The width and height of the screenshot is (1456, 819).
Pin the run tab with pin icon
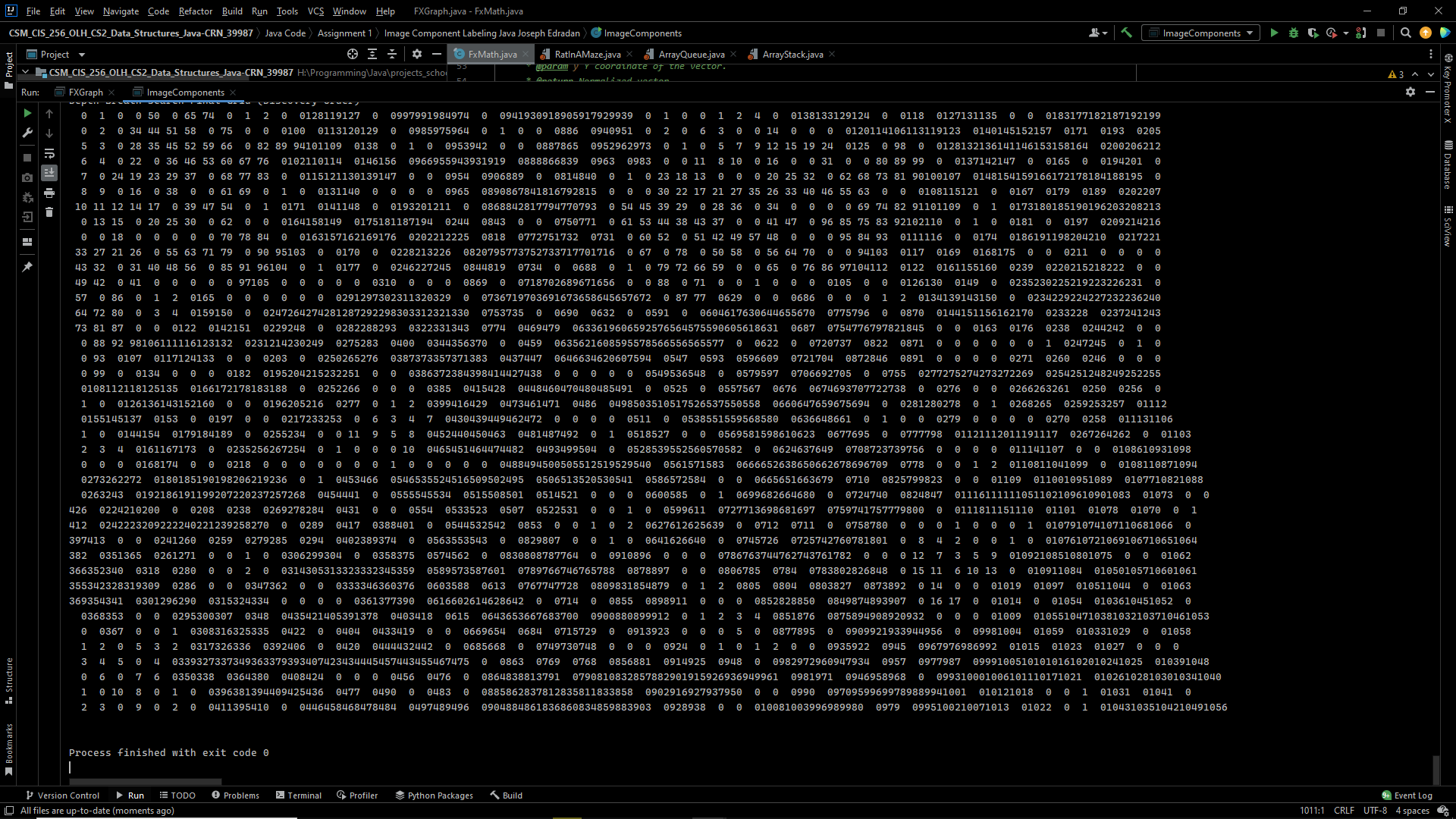[x=27, y=267]
